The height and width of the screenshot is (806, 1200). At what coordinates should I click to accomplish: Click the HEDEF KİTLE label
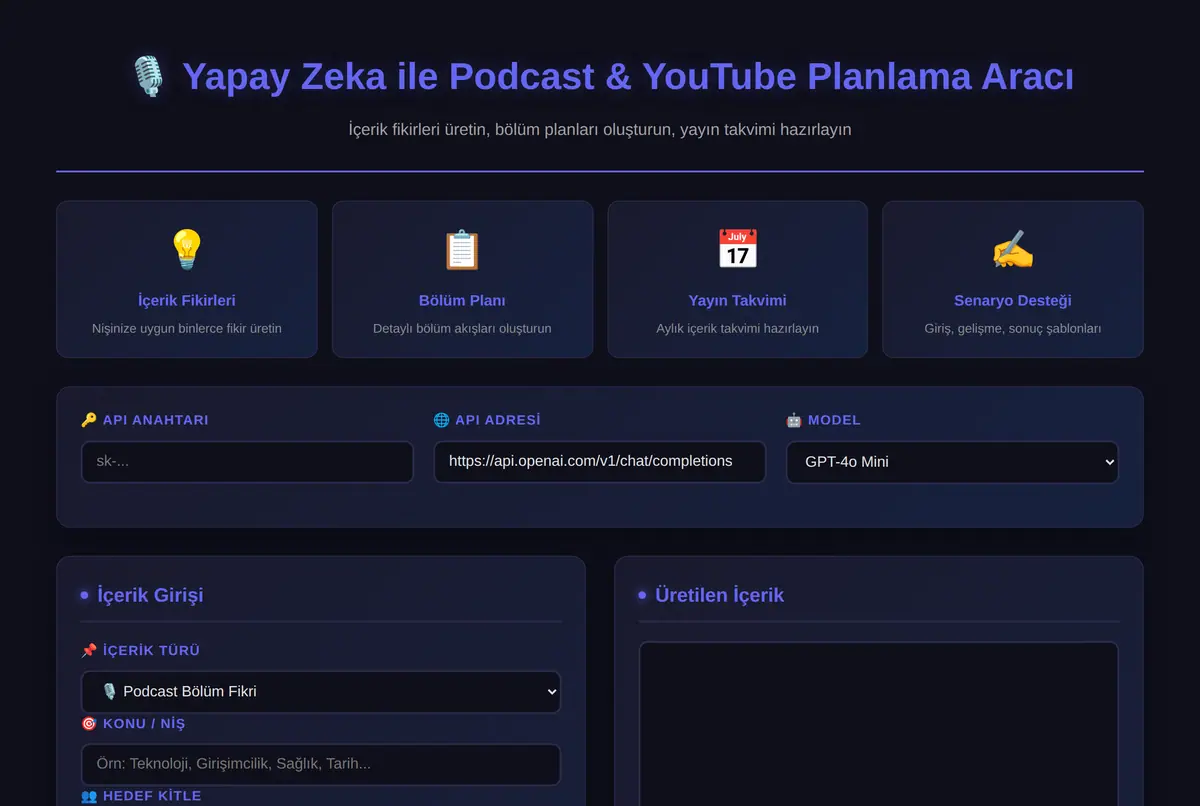[152, 796]
